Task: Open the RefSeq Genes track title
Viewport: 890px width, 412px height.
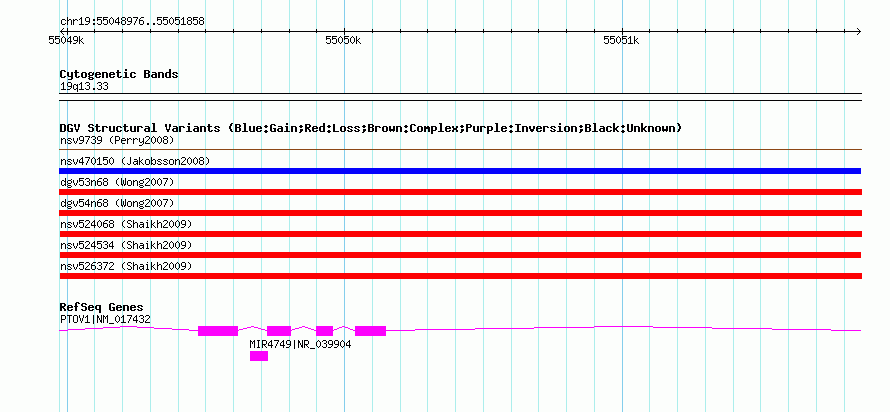Action: click(102, 308)
